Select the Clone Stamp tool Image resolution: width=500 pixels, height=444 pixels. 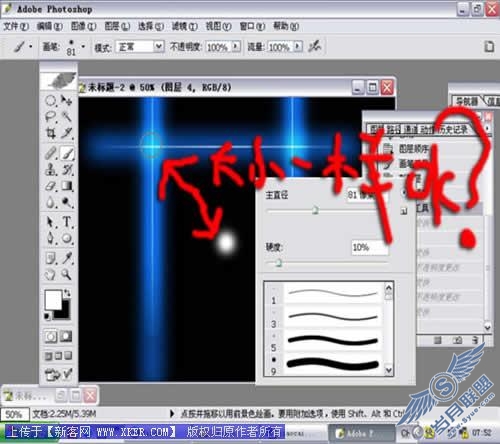(50, 170)
